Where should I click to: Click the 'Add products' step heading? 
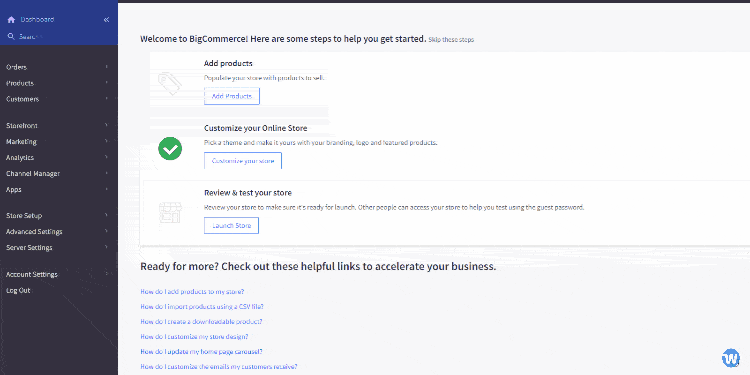[x=228, y=63]
